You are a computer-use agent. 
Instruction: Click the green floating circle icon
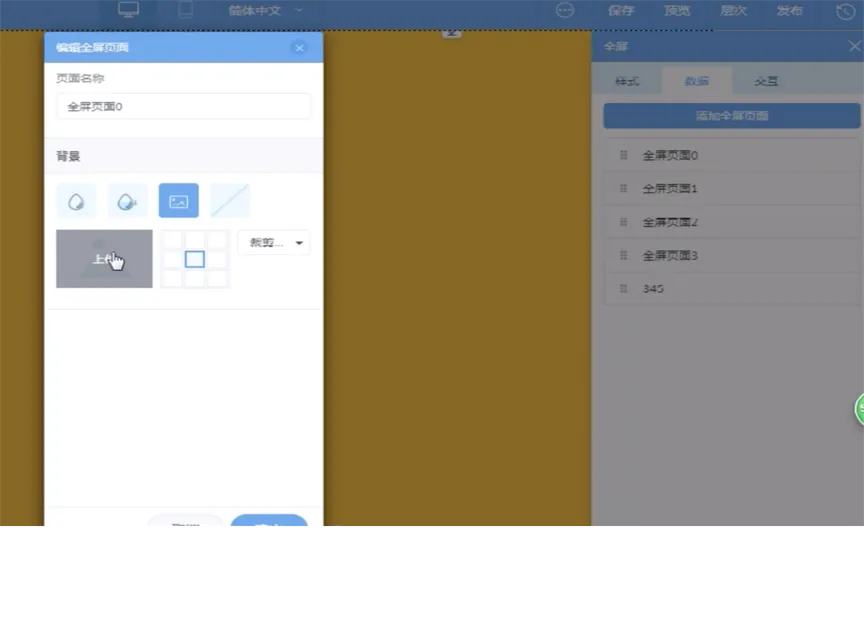(859, 409)
